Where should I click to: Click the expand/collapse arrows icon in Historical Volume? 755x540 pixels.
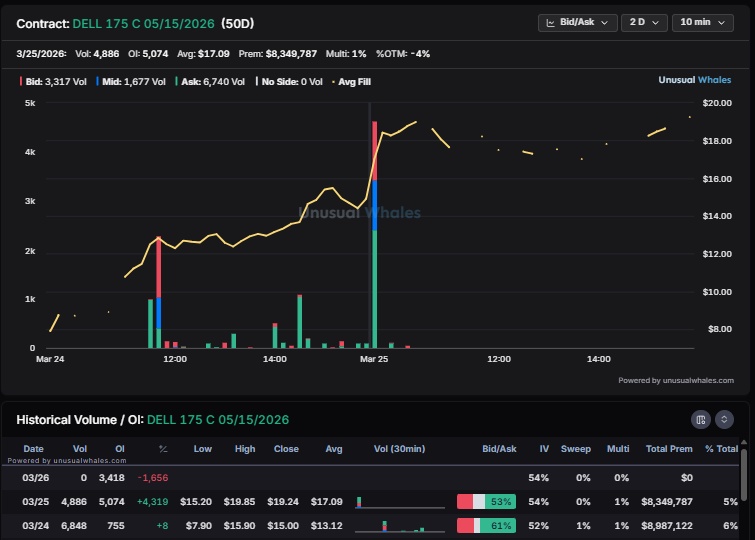pos(724,420)
